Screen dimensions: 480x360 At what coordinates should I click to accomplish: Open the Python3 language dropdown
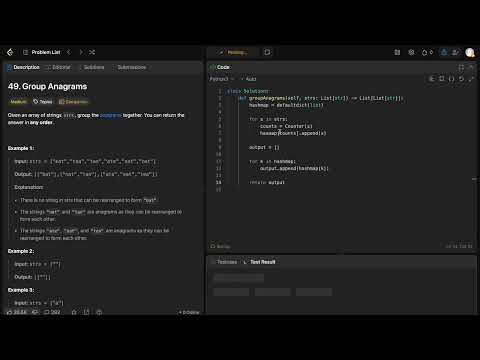(x=222, y=79)
